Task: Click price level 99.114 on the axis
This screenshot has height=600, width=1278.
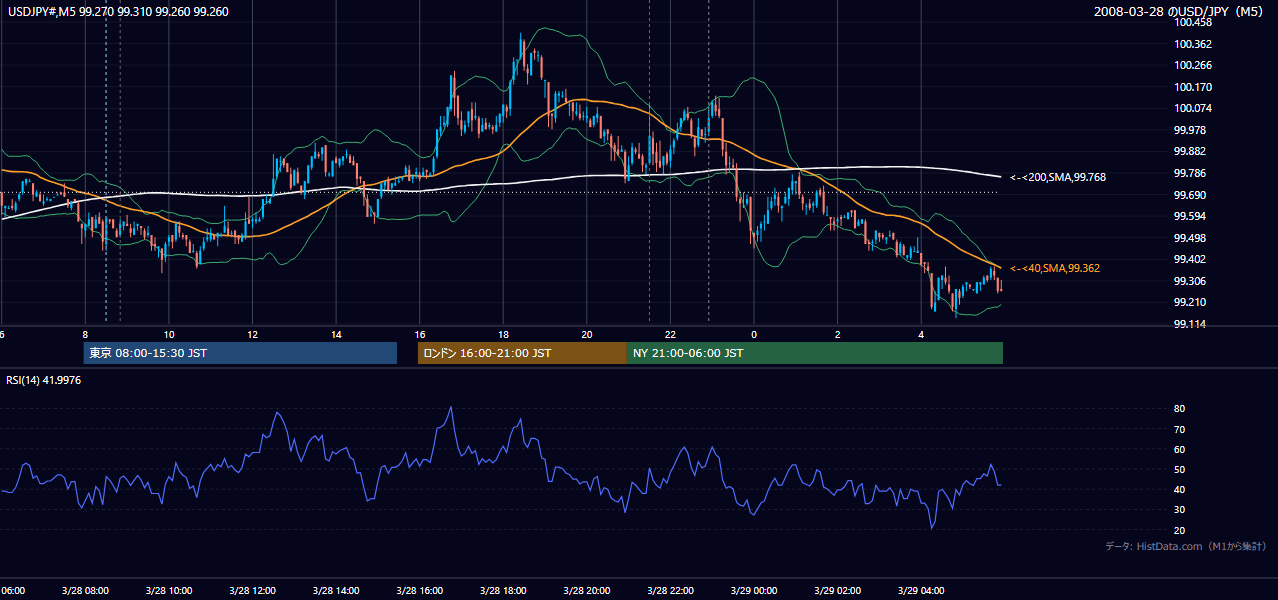Action: 1189,324
